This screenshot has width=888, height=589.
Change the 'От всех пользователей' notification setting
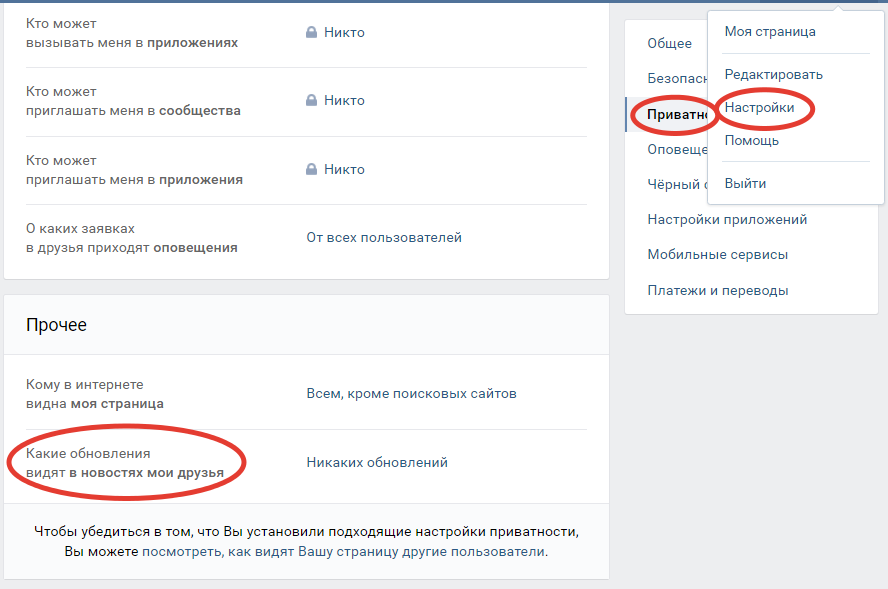384,238
